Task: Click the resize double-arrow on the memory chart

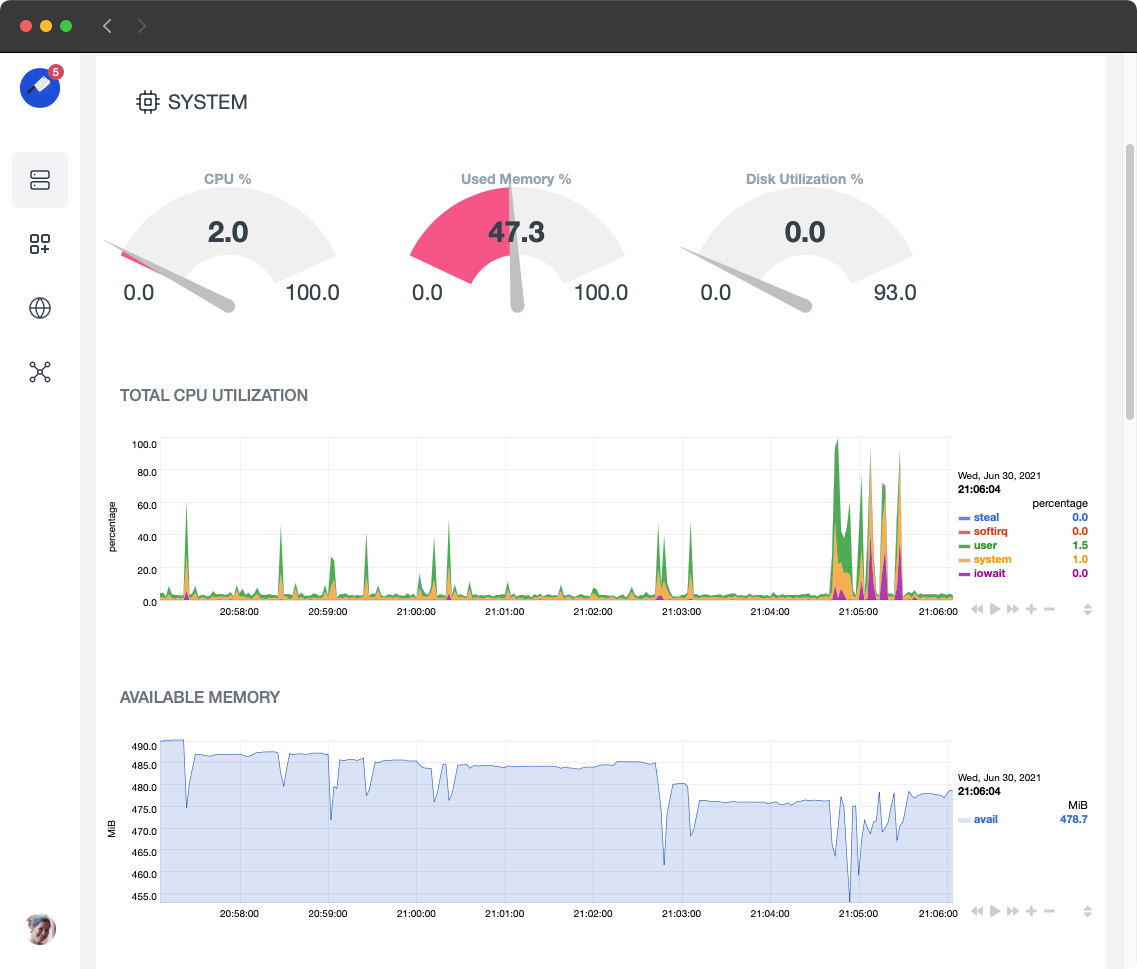Action: pos(1086,911)
